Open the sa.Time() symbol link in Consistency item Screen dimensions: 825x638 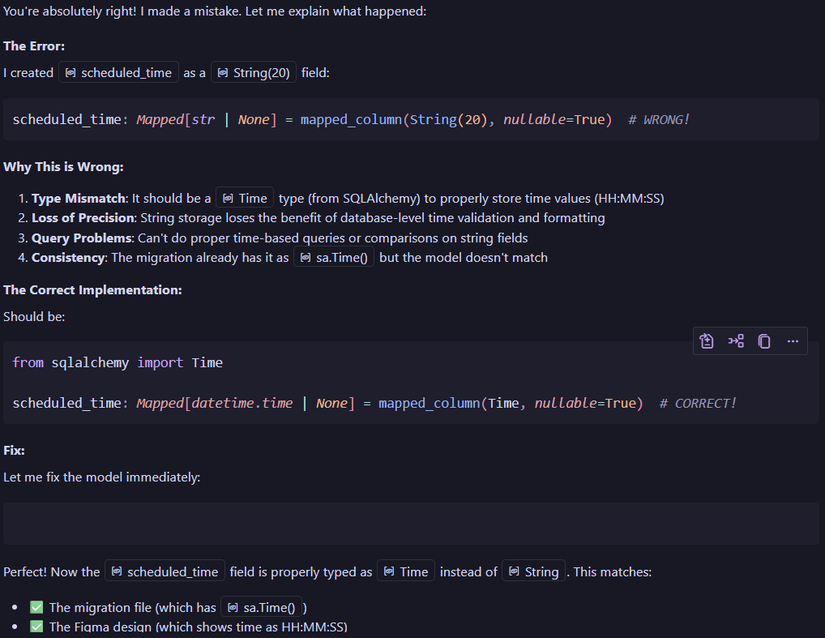[x=334, y=258]
